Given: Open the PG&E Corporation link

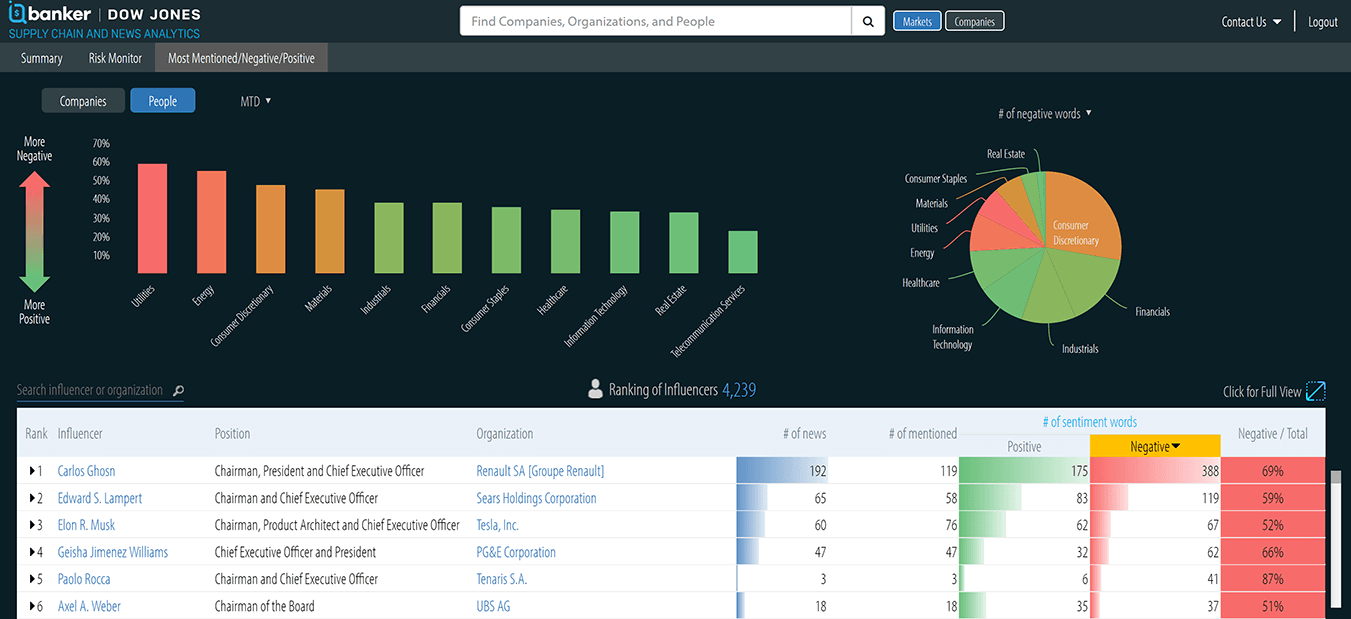Looking at the screenshot, I should click(x=516, y=552).
